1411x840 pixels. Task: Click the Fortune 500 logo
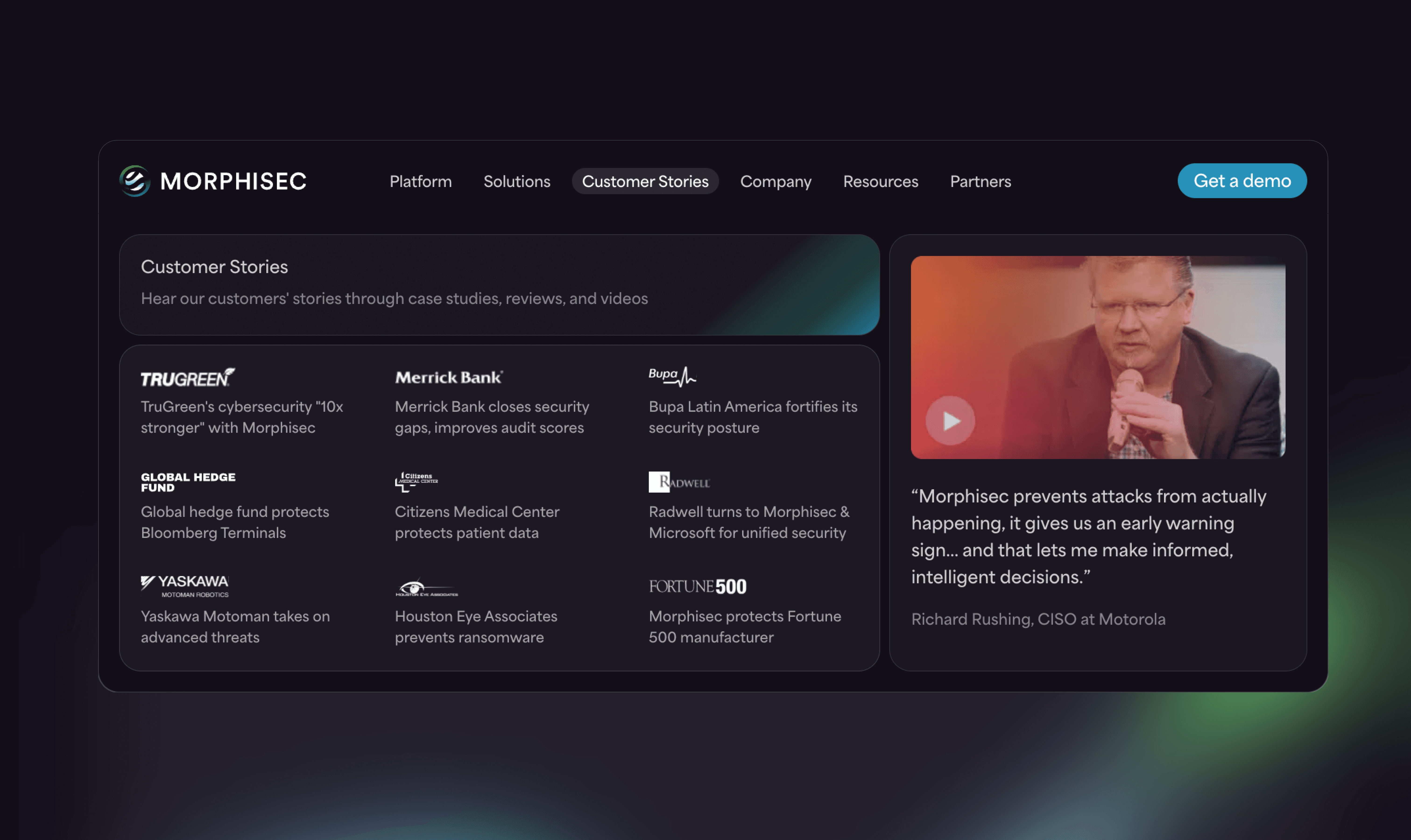pos(697,586)
